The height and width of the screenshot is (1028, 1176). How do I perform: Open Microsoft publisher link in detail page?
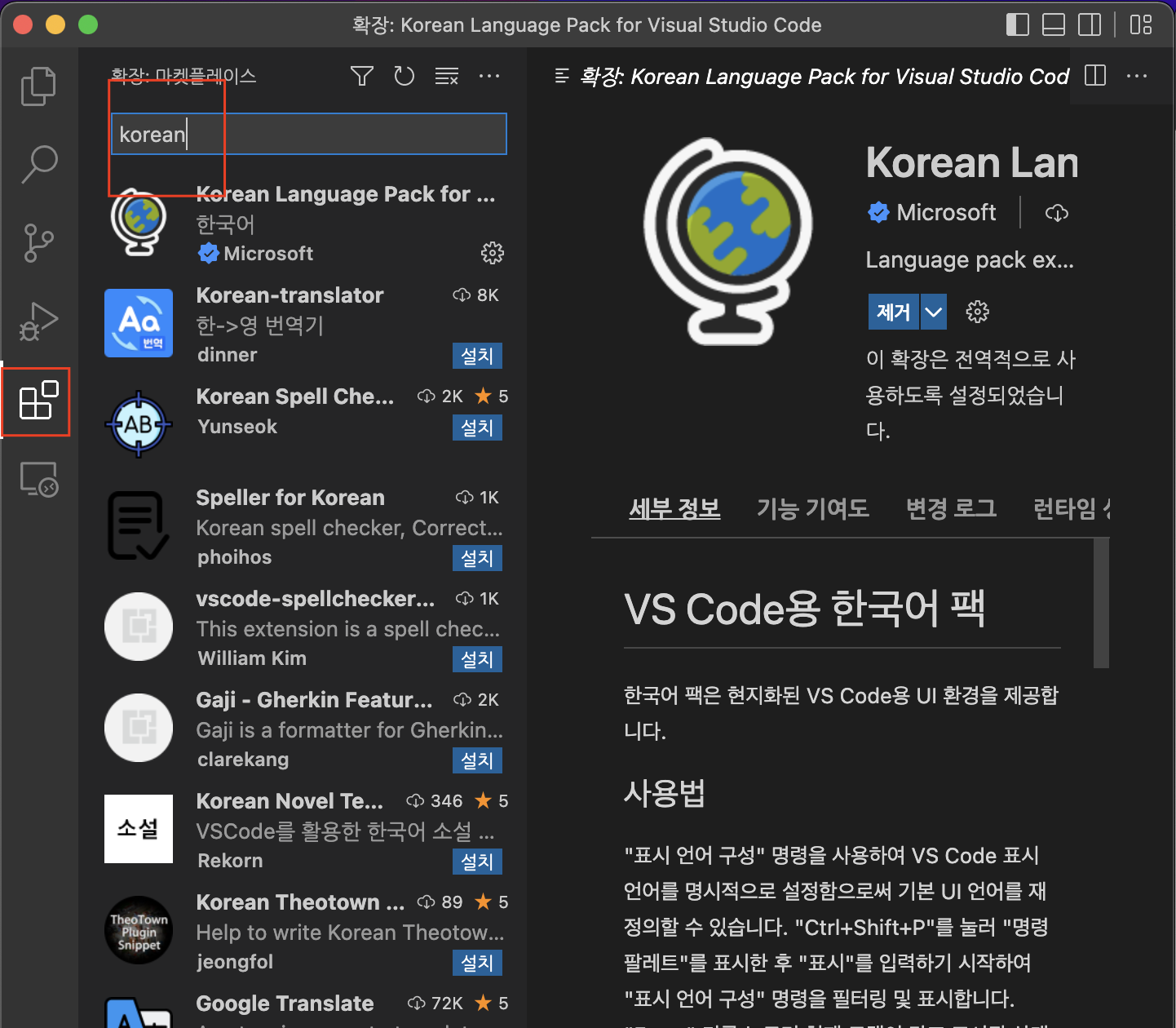pos(946,213)
